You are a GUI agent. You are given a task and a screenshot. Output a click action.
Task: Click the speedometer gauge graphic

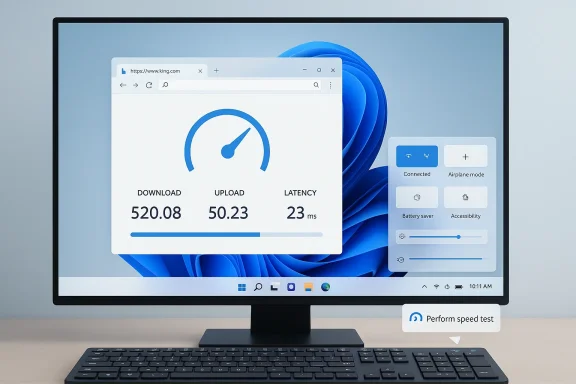pos(227,141)
